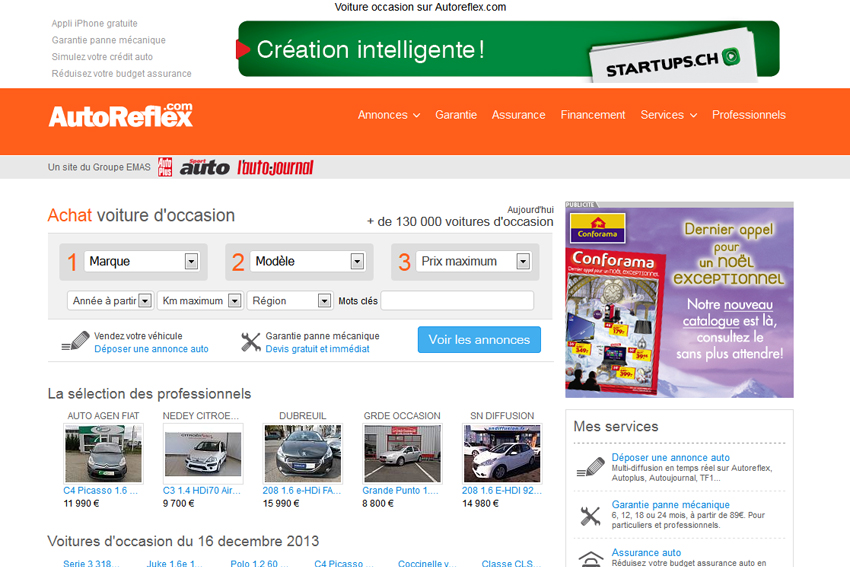This screenshot has height=567, width=850.
Task: Click the Conforama Noël advertisement
Action: pyautogui.click(x=679, y=300)
